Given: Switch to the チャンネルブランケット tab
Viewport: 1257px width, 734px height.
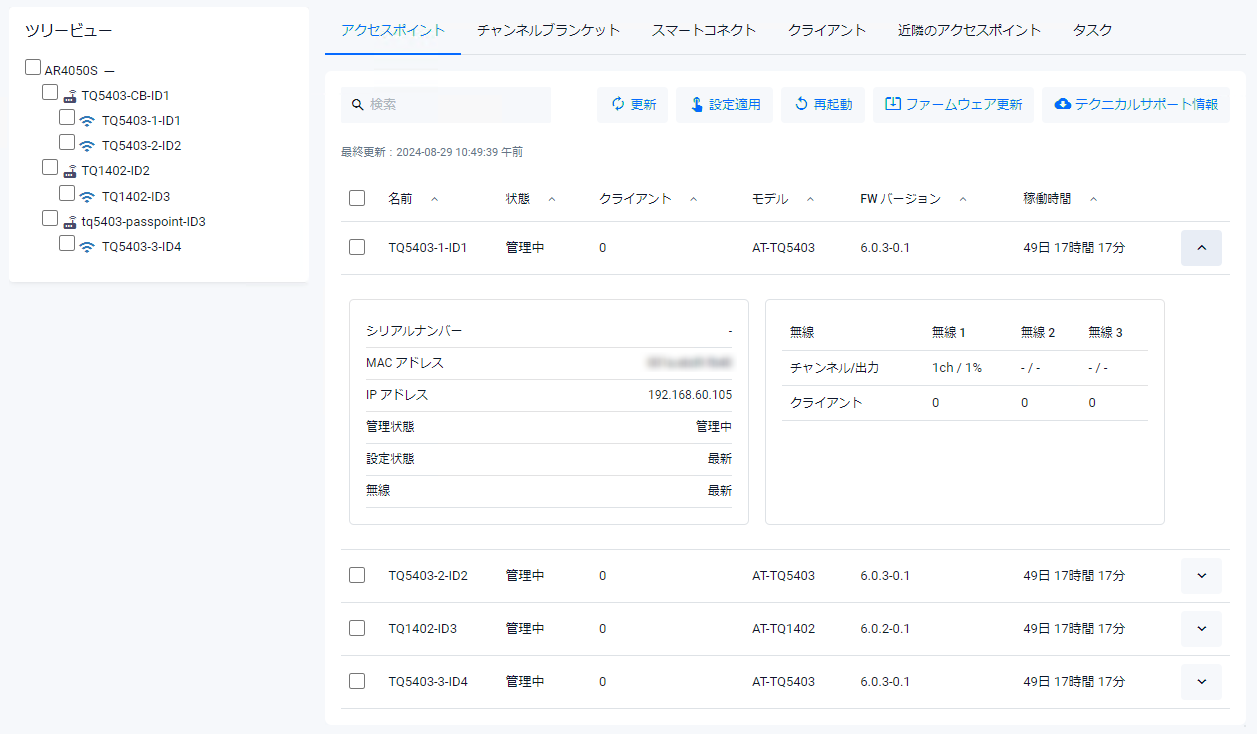Looking at the screenshot, I should pyautogui.click(x=548, y=30).
